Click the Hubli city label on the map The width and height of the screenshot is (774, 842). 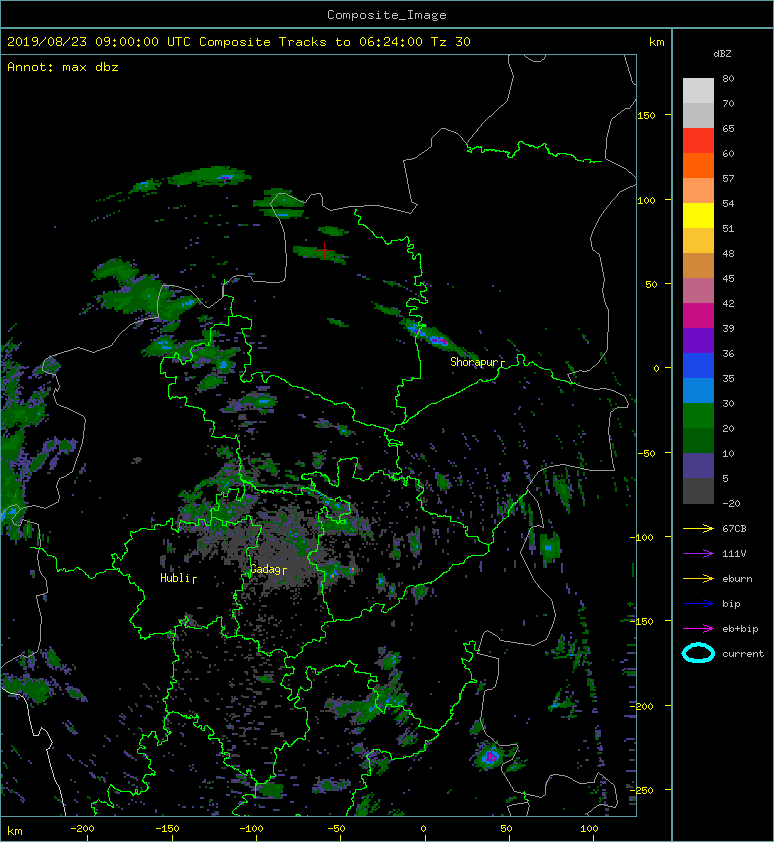(x=175, y=578)
